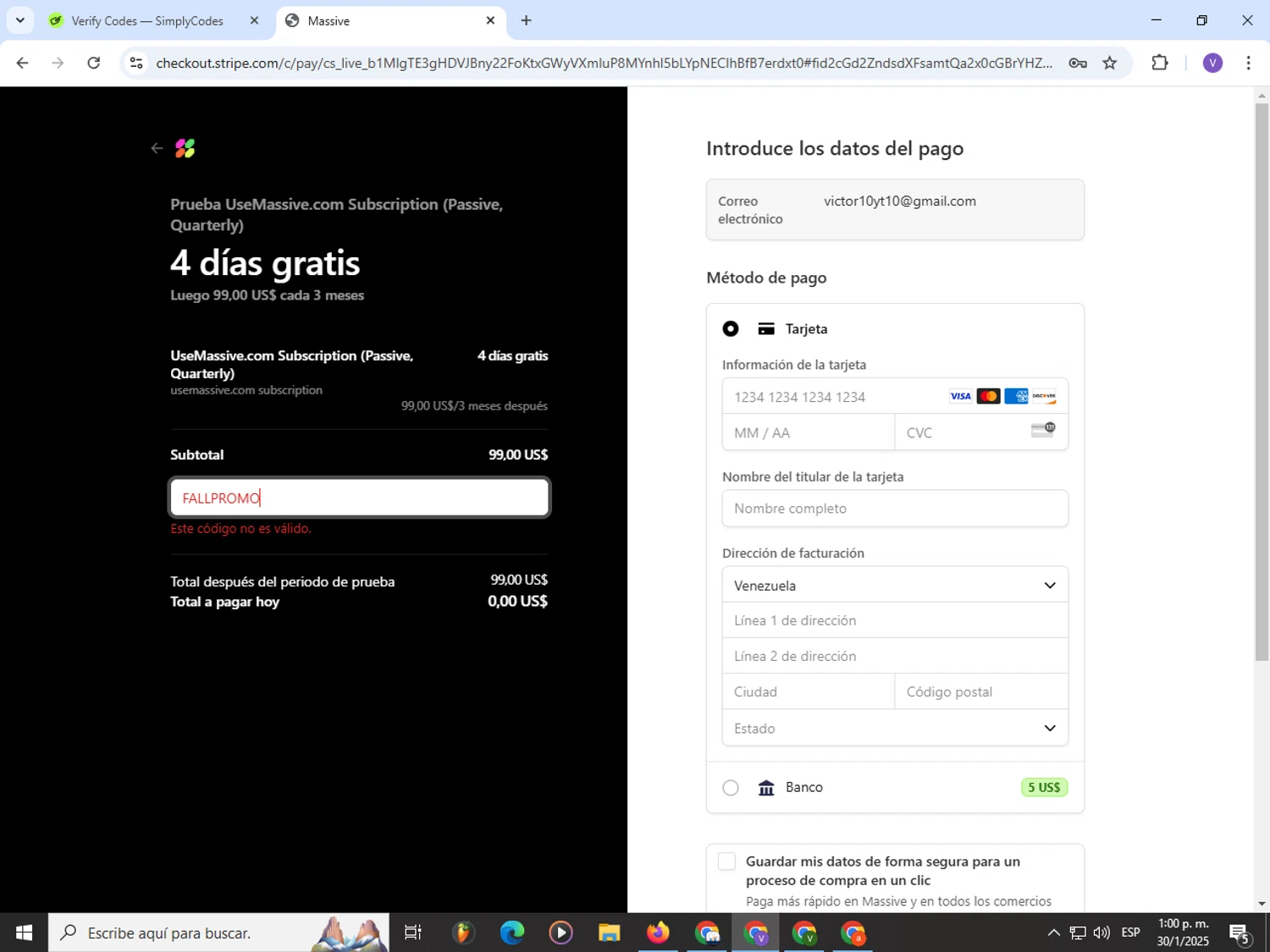Open Chrome three-dot menu

click(x=1248, y=63)
